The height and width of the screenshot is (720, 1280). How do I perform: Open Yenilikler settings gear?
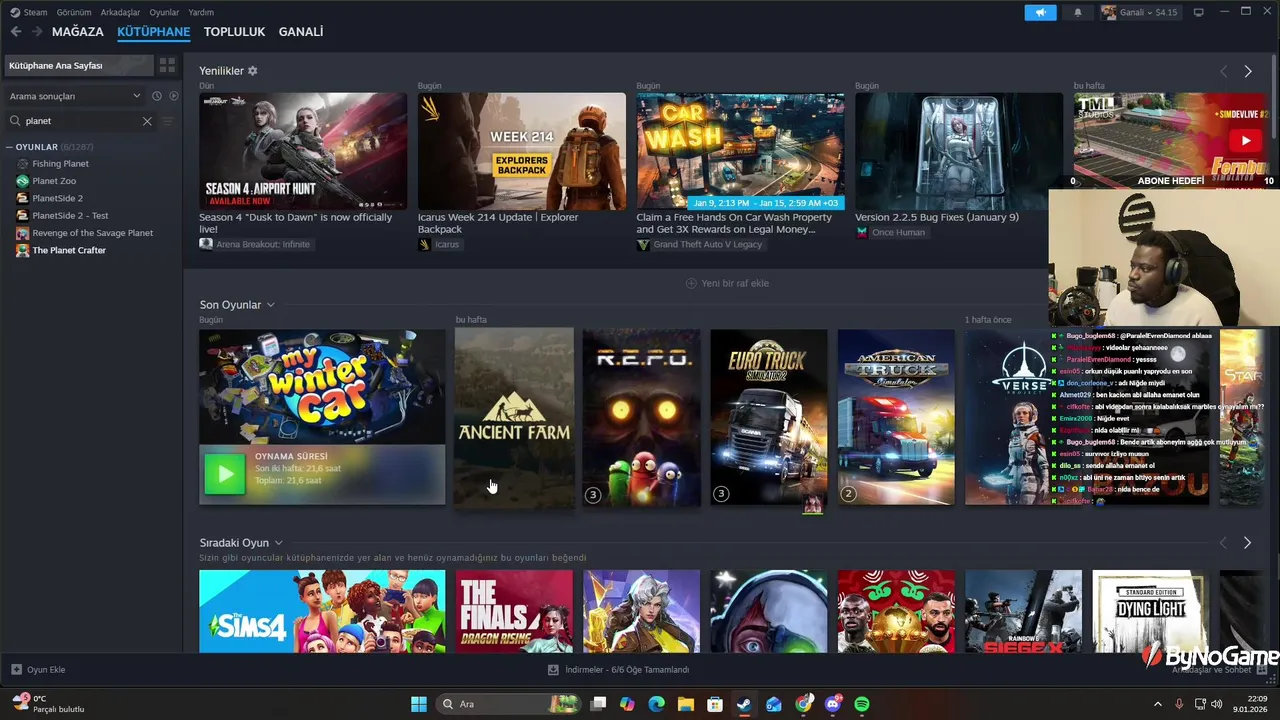tap(253, 71)
